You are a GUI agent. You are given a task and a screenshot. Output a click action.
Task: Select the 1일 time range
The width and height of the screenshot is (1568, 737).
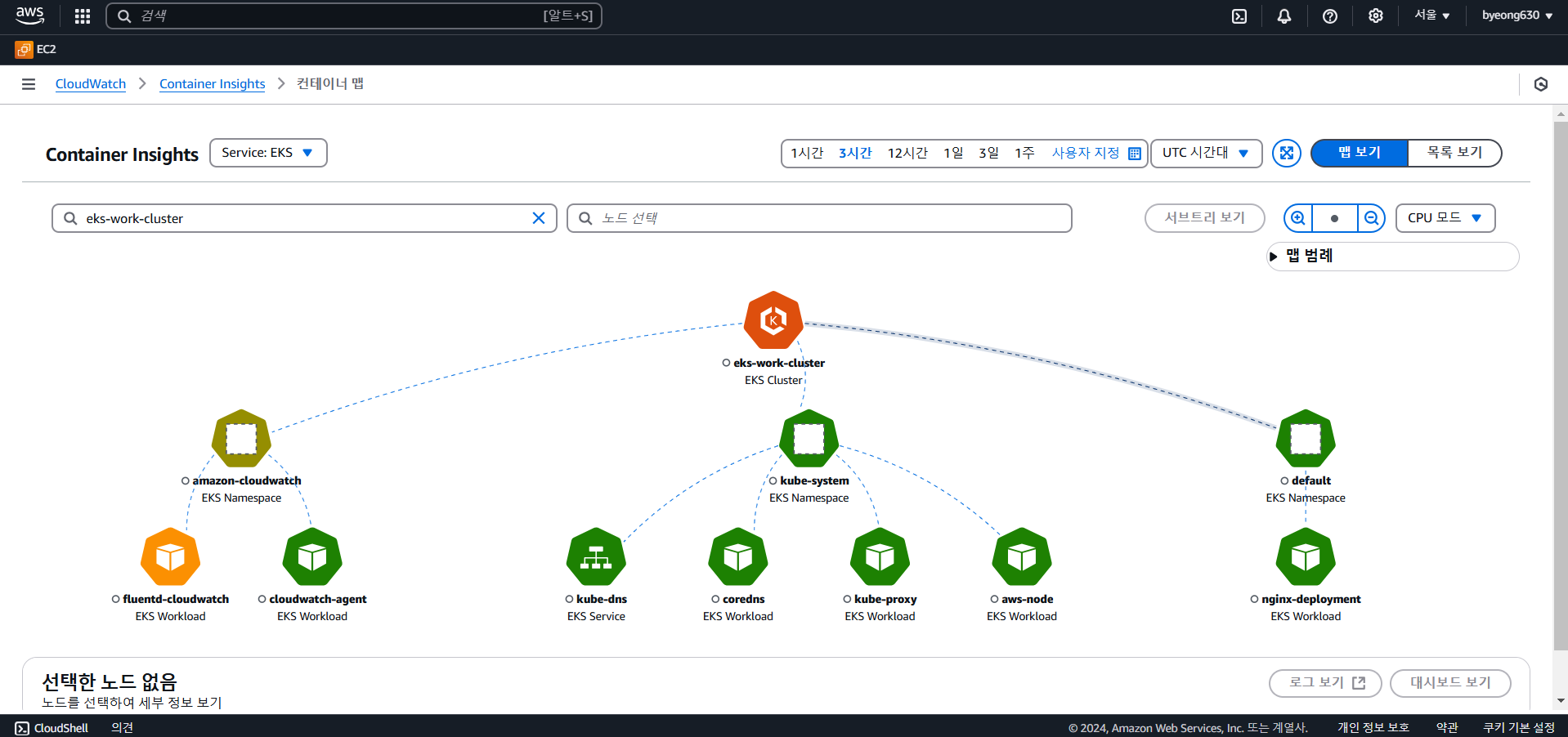point(953,154)
